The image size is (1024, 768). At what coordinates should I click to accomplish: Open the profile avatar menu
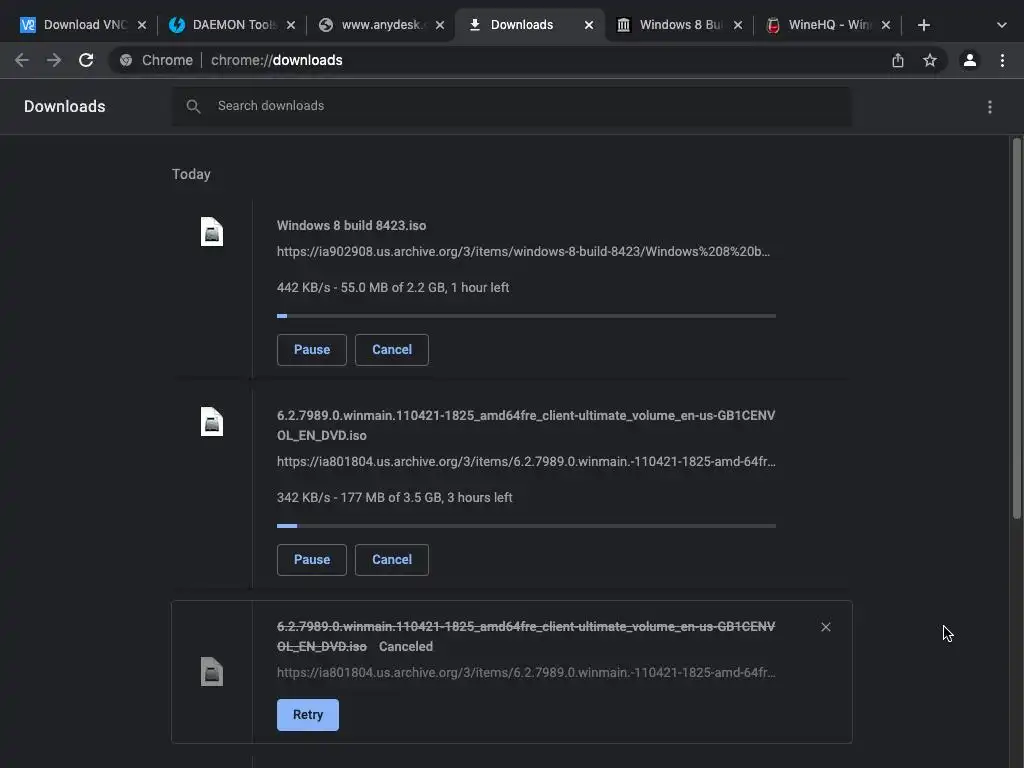coord(970,60)
